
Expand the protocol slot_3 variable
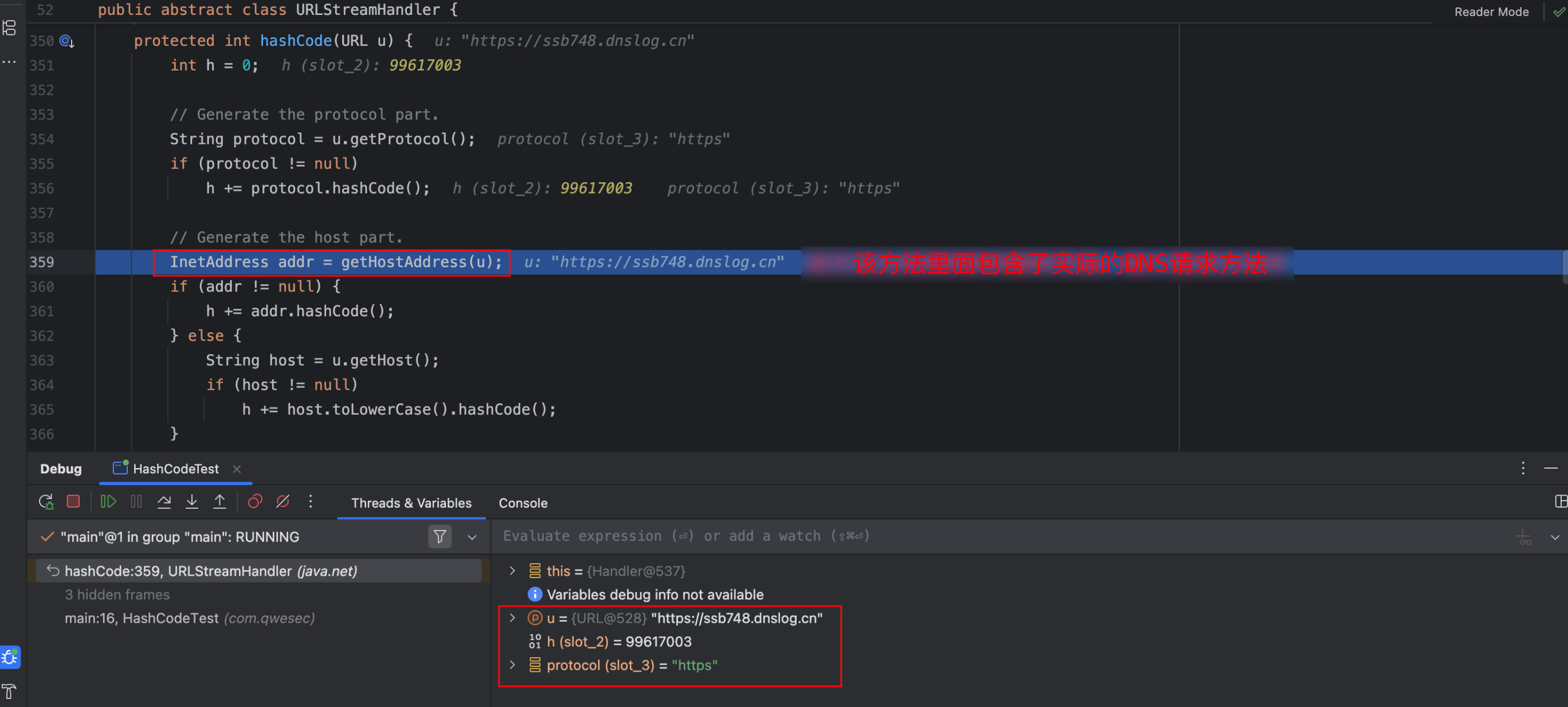tap(512, 665)
